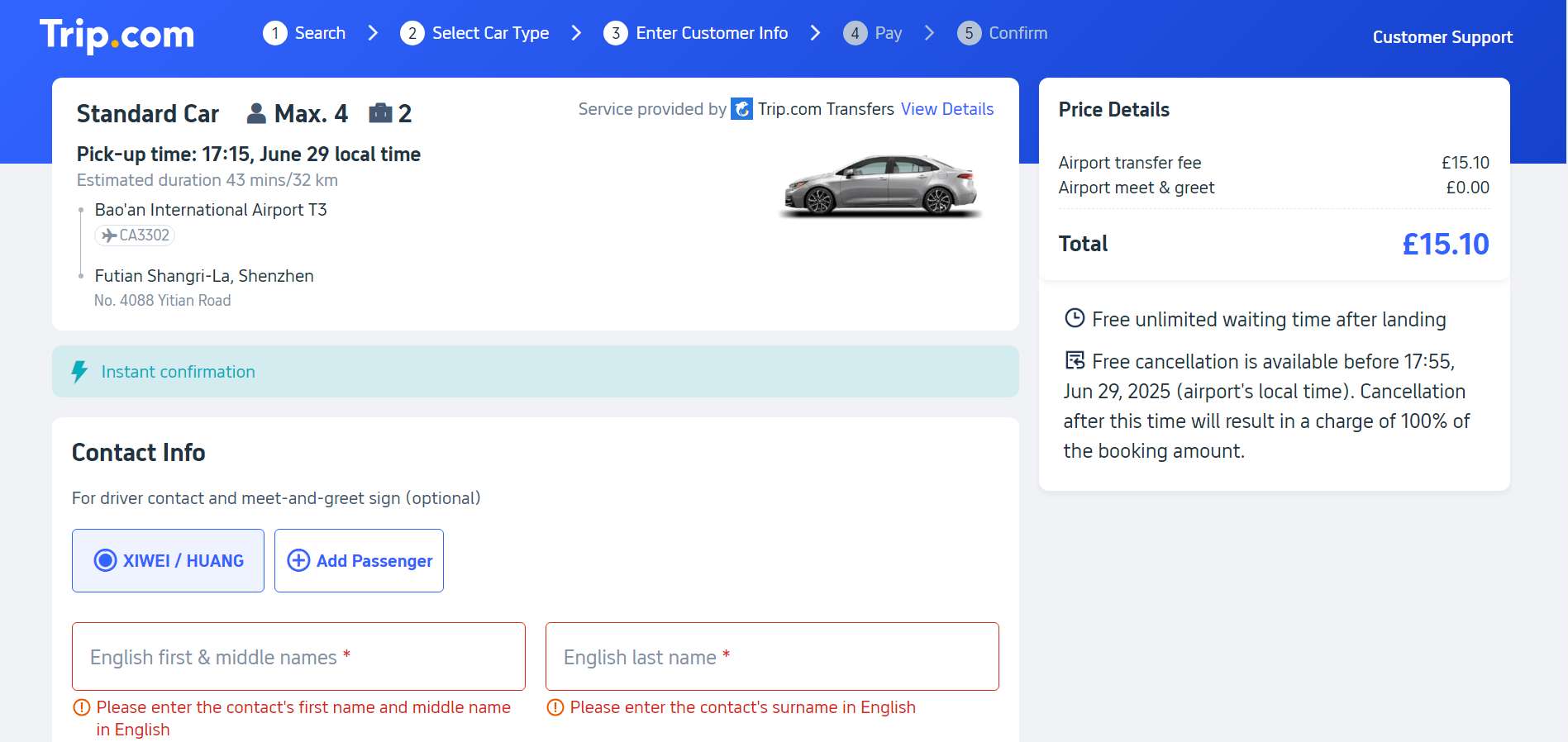The image size is (1568, 742).
Task: Select step 3 Enter Customer Info
Action: coord(696,33)
